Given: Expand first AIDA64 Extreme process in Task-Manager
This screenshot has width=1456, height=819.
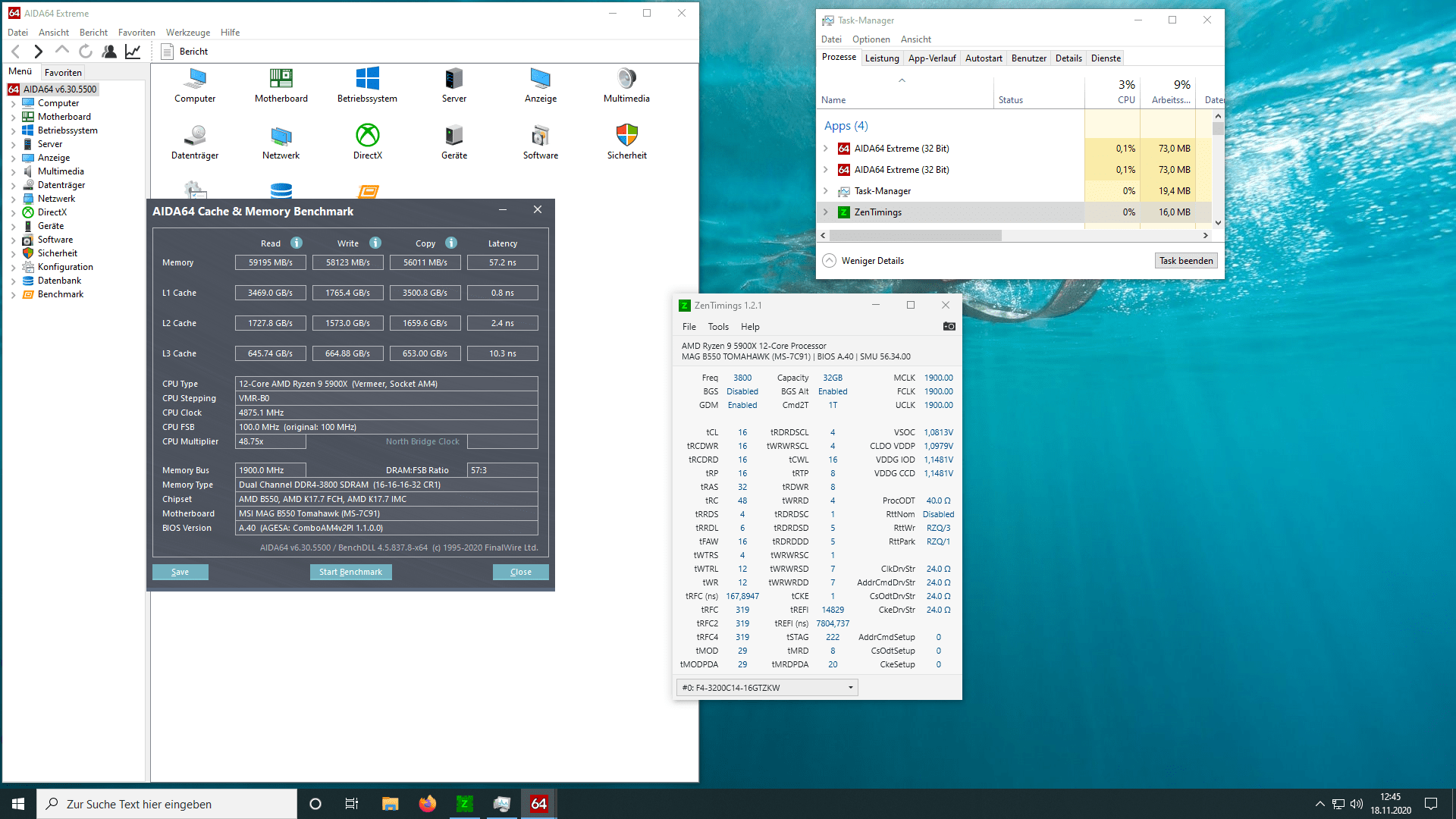Looking at the screenshot, I should tap(826, 149).
